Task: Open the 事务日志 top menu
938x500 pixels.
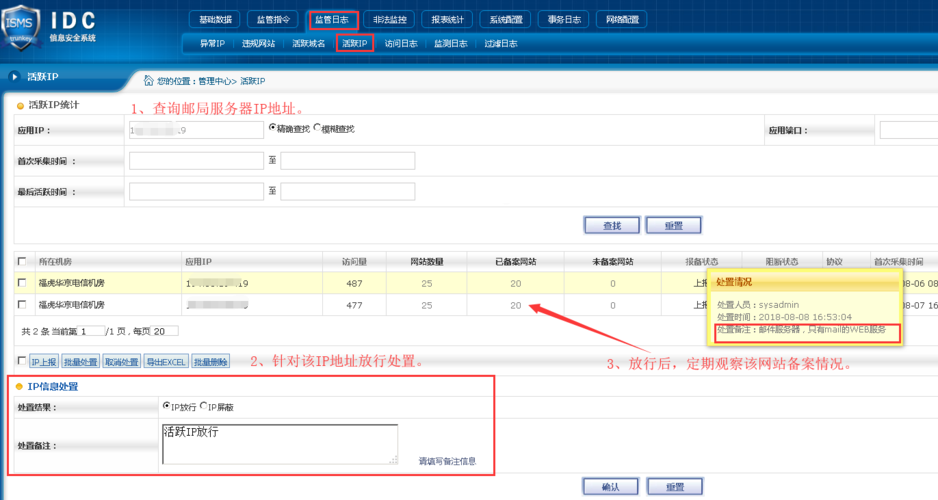Action: tap(564, 20)
